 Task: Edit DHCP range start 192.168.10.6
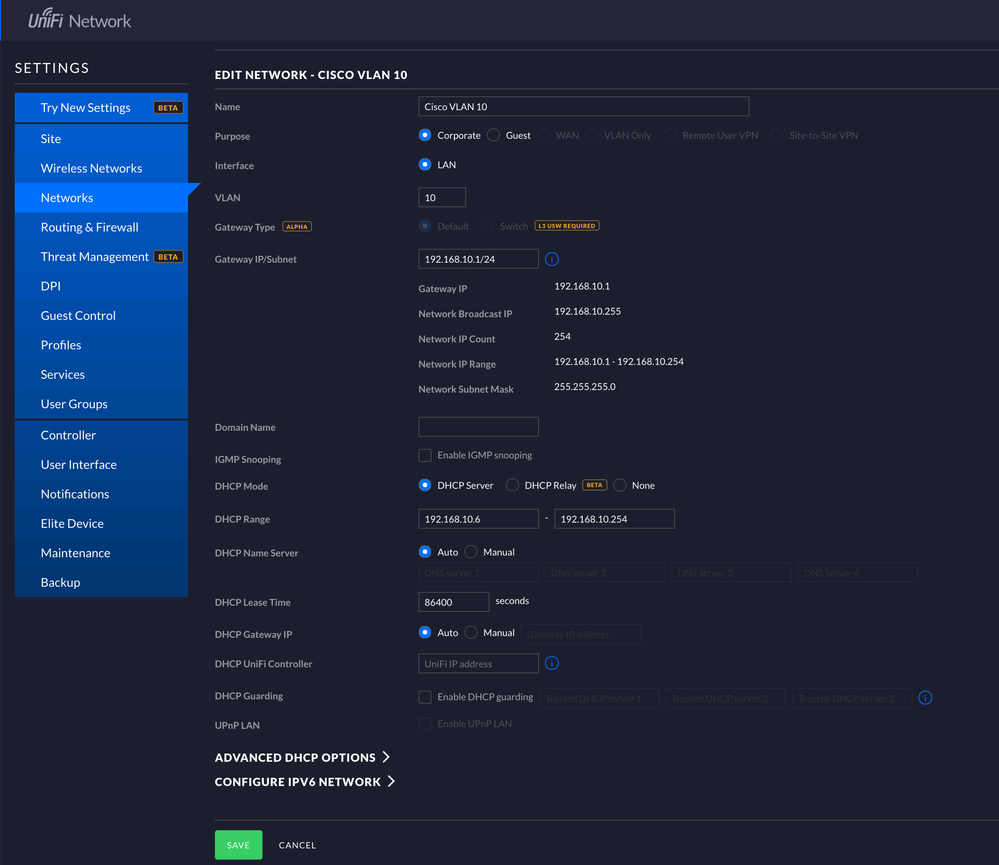(x=478, y=518)
